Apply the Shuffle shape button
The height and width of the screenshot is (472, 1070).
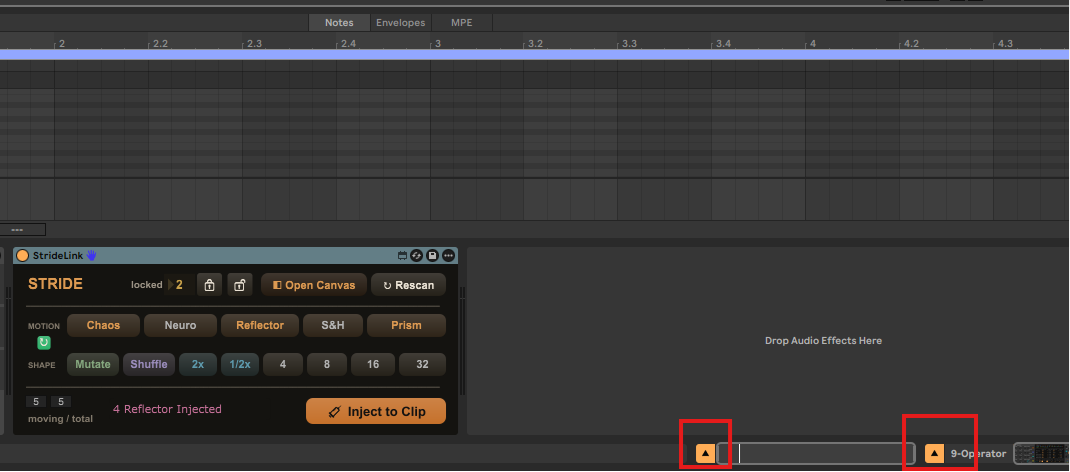[149, 364]
